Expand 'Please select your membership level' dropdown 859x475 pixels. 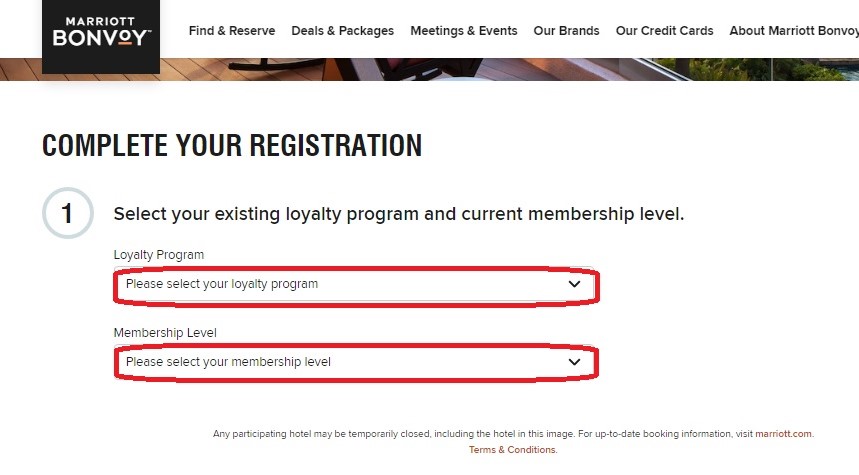coord(354,362)
